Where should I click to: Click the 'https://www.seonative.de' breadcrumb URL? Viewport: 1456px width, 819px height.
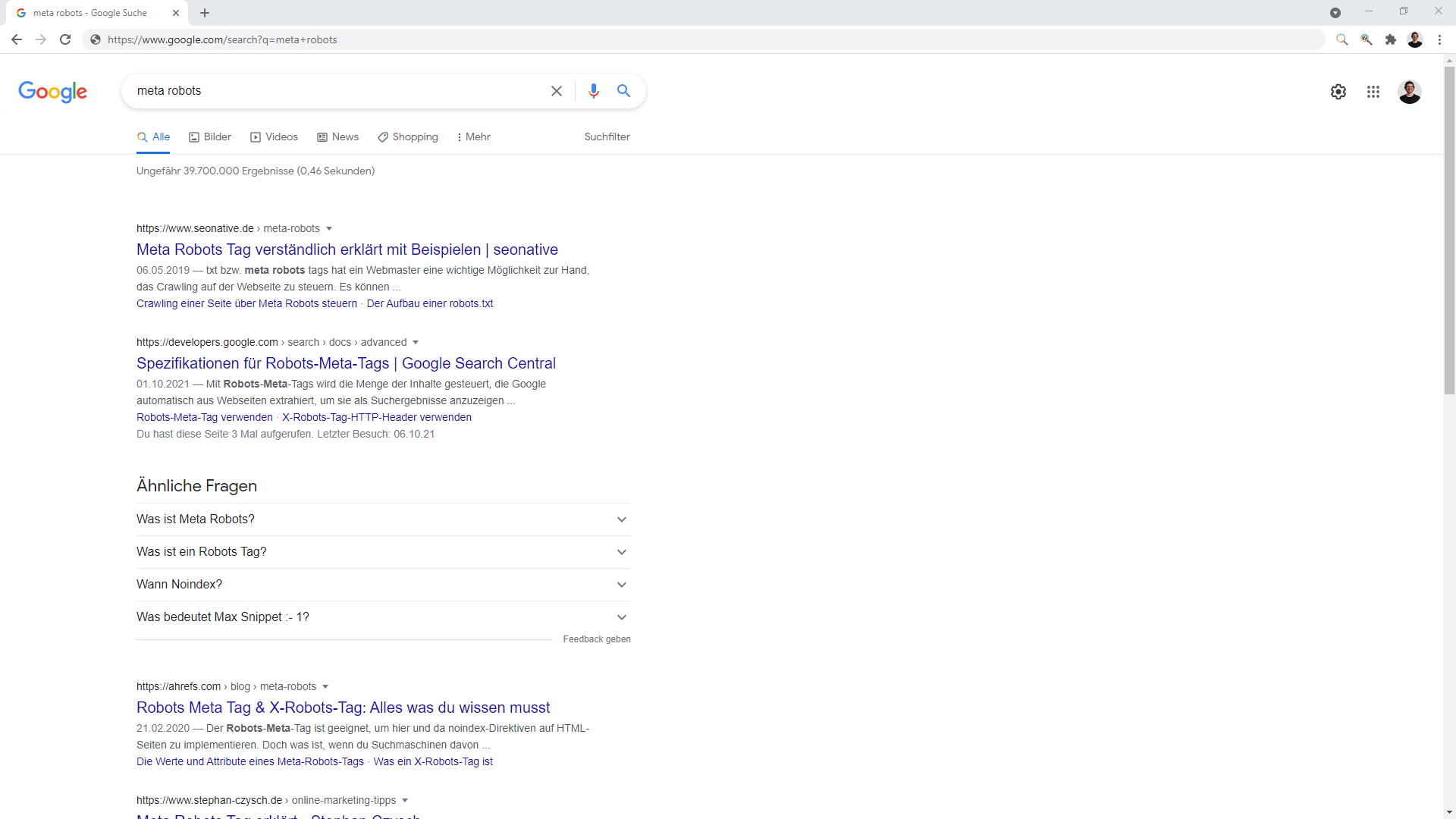click(195, 228)
